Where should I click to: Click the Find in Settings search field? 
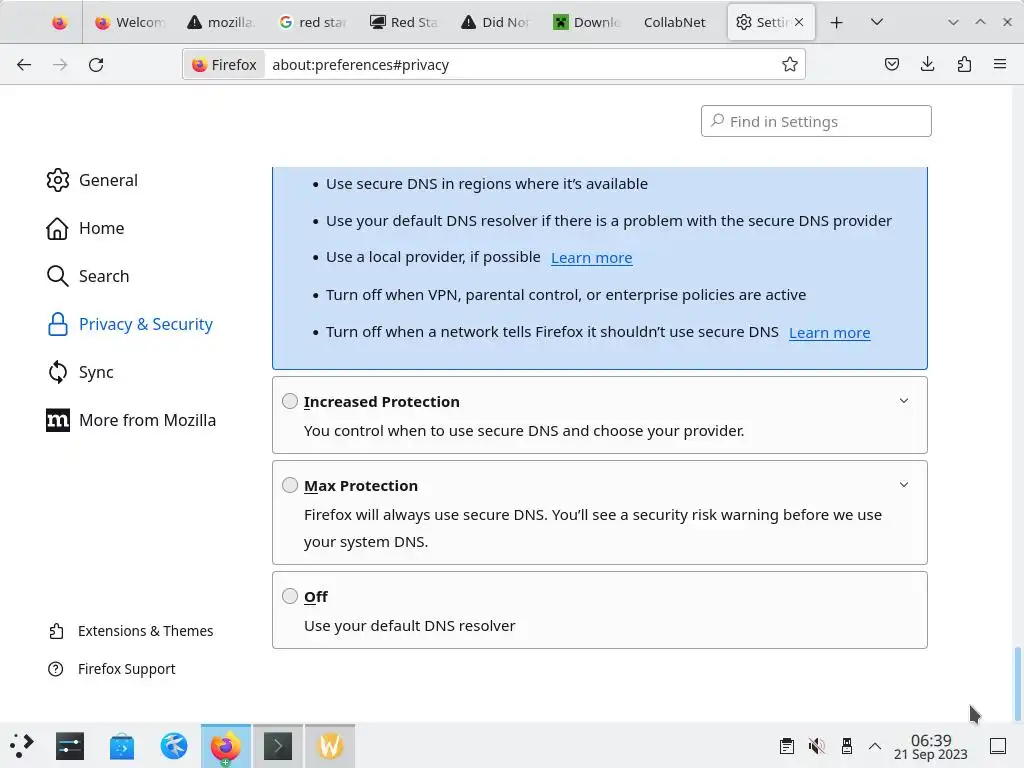click(x=817, y=121)
